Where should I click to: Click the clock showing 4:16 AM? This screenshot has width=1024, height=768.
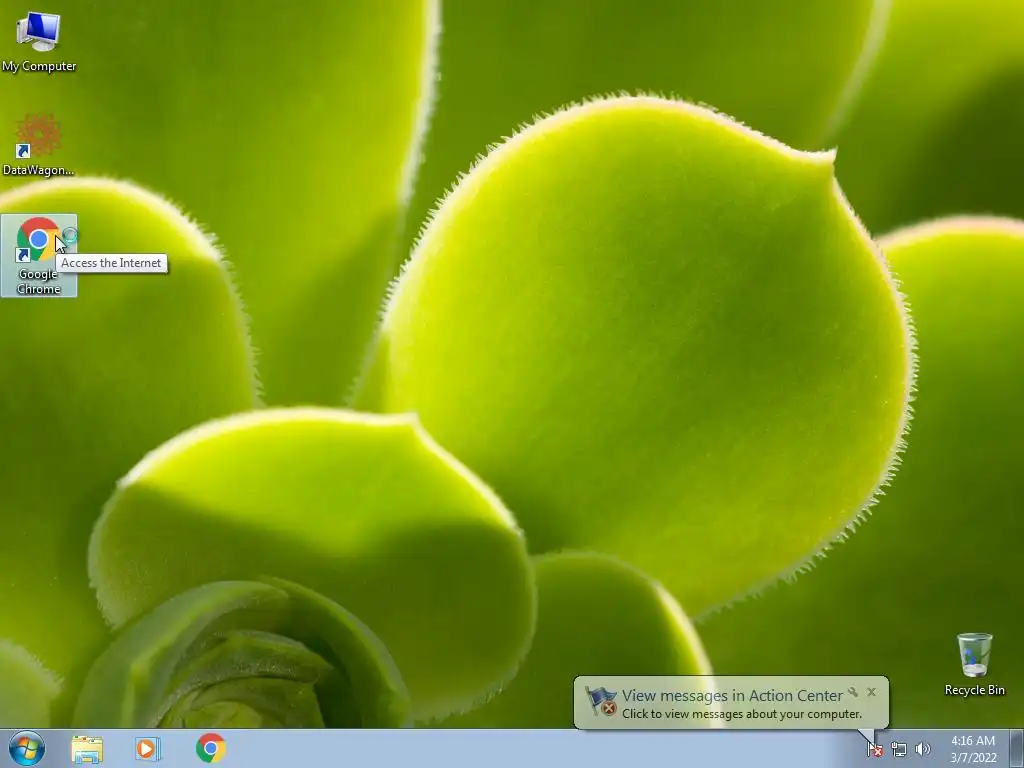point(973,749)
